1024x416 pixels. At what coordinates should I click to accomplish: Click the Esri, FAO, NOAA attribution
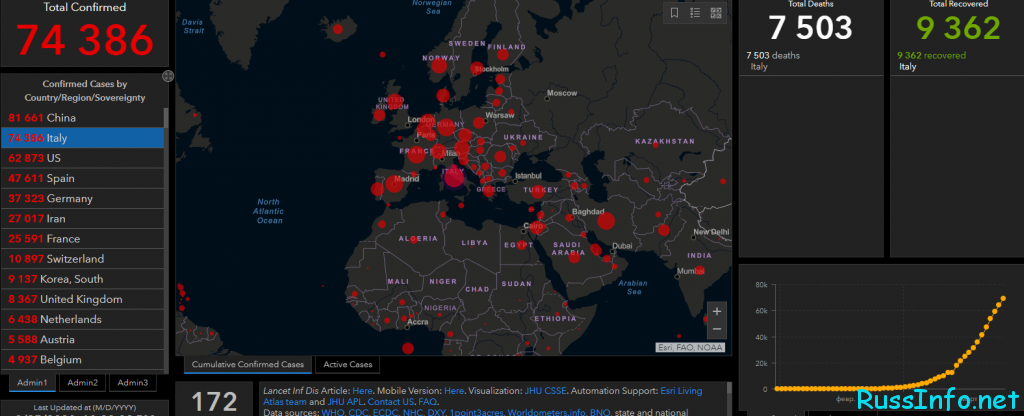(x=690, y=347)
